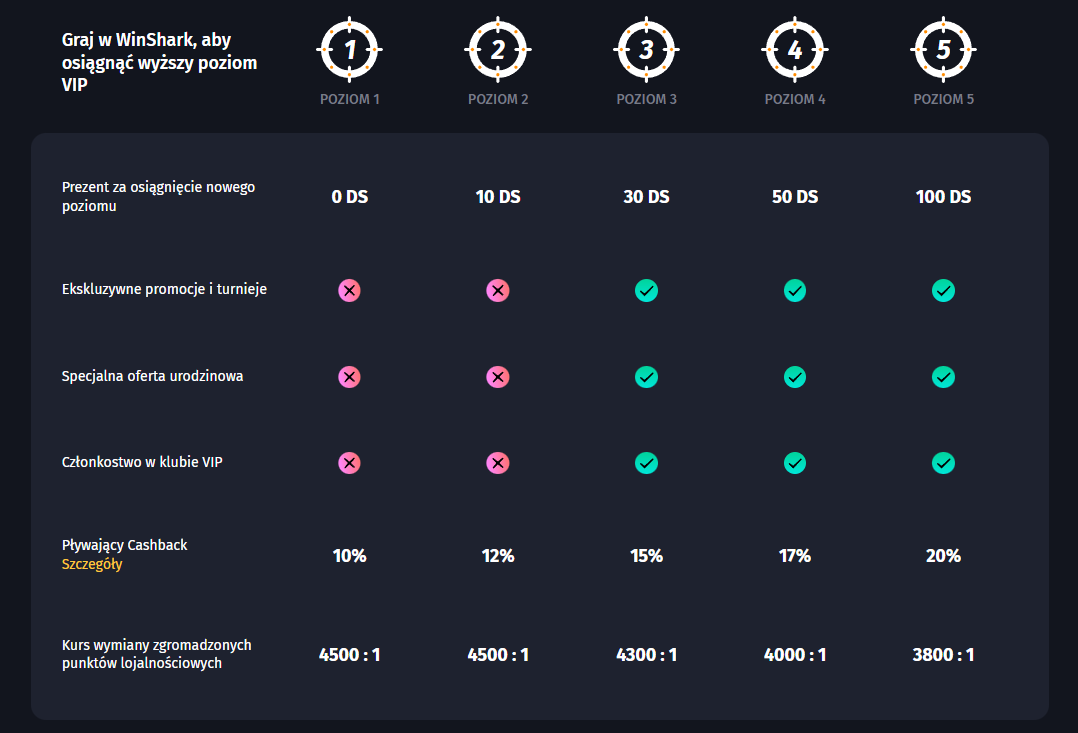Click the checkmark for VIP club membership at Poziom 4
Screen dimensions: 1078x733
click(x=795, y=463)
